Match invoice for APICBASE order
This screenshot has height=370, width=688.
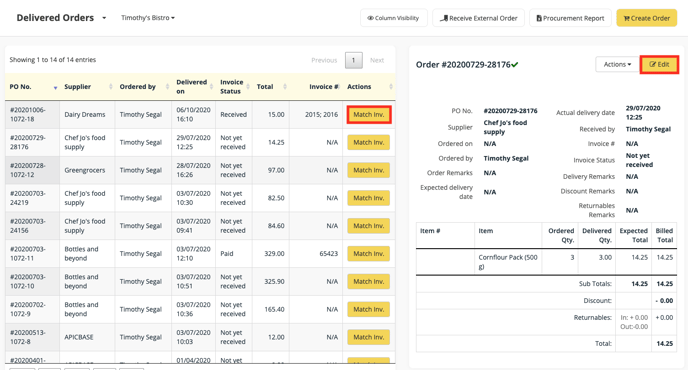369,337
